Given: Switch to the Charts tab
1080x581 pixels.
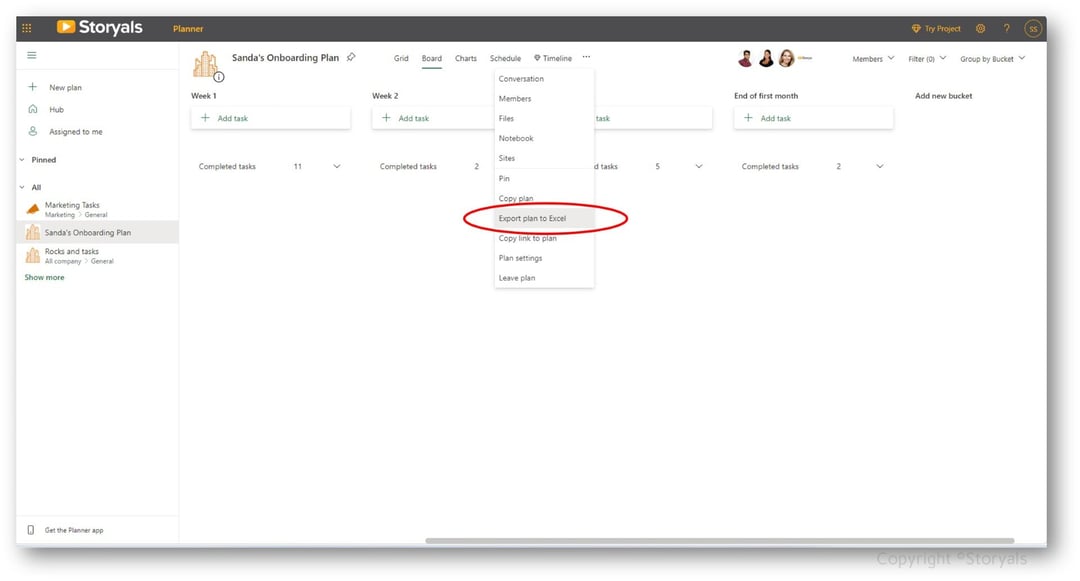Looking at the screenshot, I should pos(466,59).
